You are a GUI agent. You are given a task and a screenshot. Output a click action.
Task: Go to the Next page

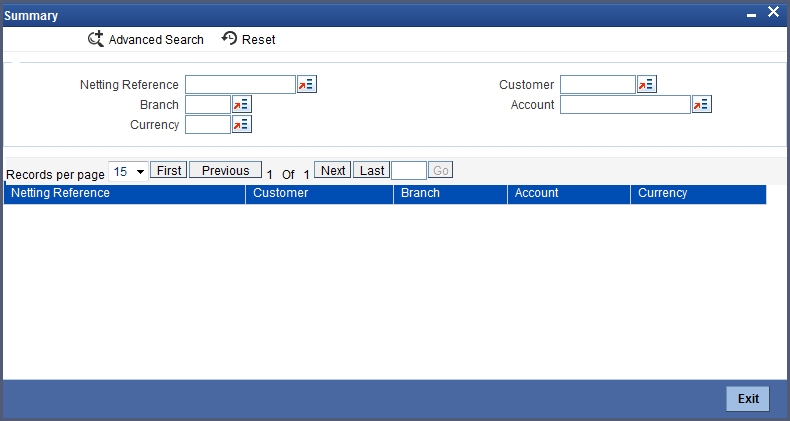click(333, 170)
